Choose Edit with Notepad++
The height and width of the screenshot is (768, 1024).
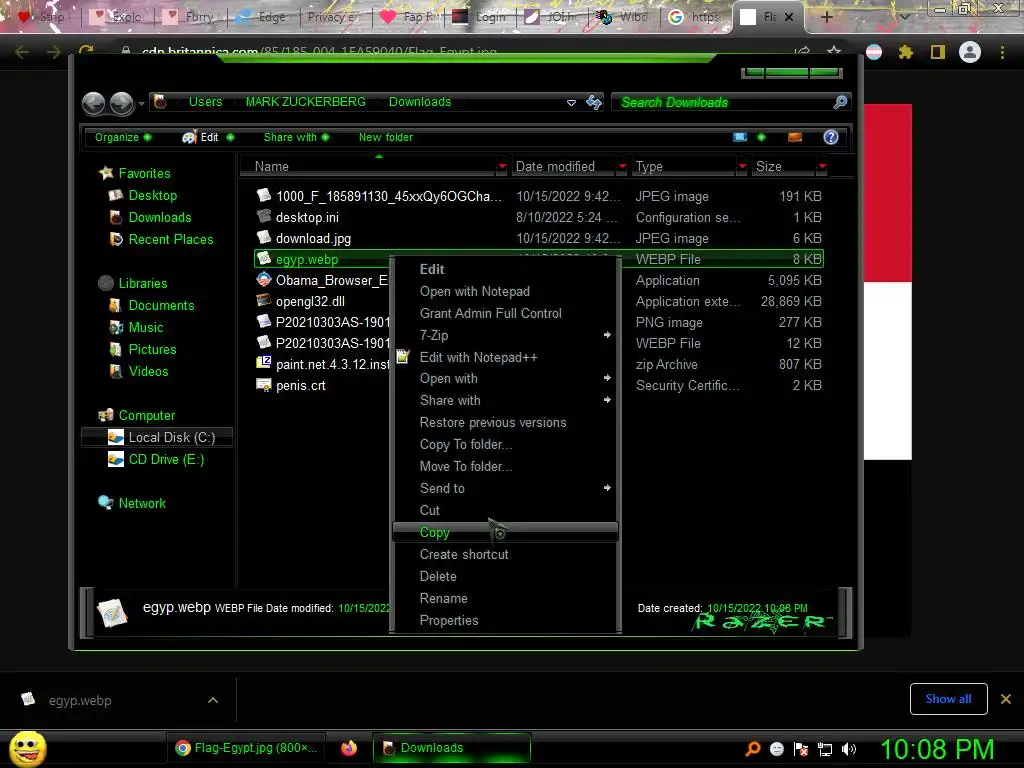click(x=505, y=357)
